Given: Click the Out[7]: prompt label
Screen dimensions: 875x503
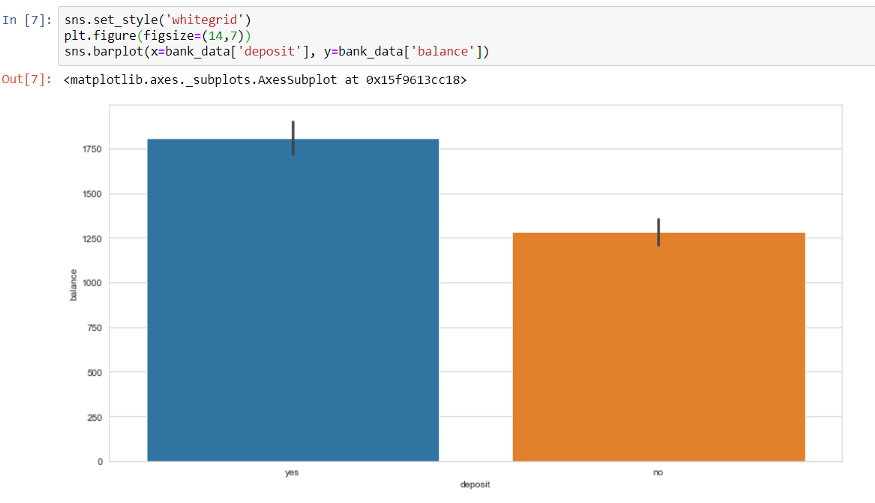Looking at the screenshot, I should pos(27,79).
